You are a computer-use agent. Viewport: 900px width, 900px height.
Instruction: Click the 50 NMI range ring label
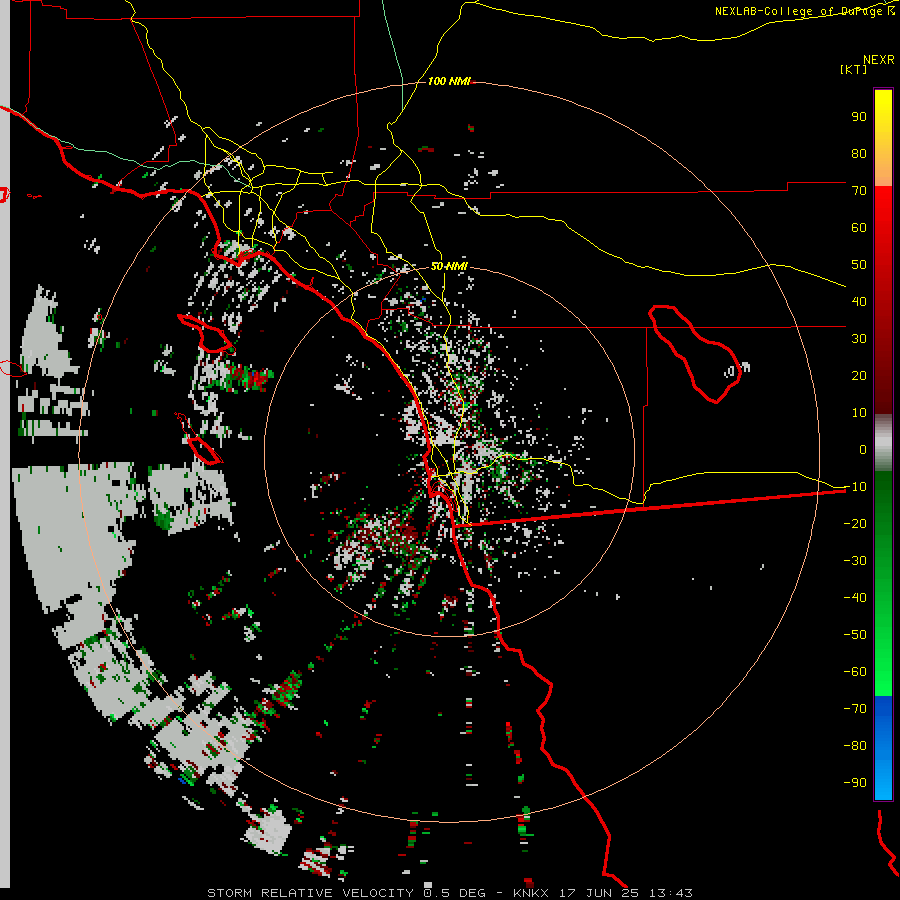[449, 266]
